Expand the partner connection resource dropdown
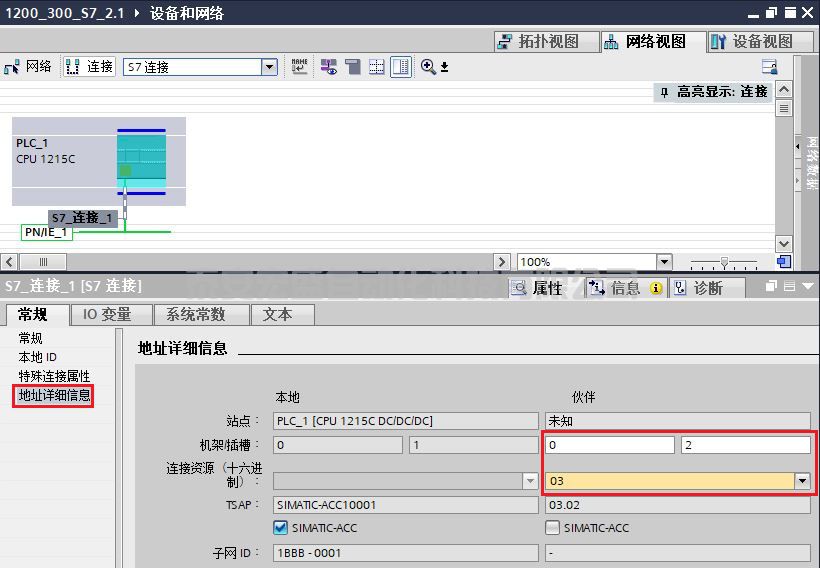Image resolution: width=820 pixels, height=568 pixels. point(801,481)
